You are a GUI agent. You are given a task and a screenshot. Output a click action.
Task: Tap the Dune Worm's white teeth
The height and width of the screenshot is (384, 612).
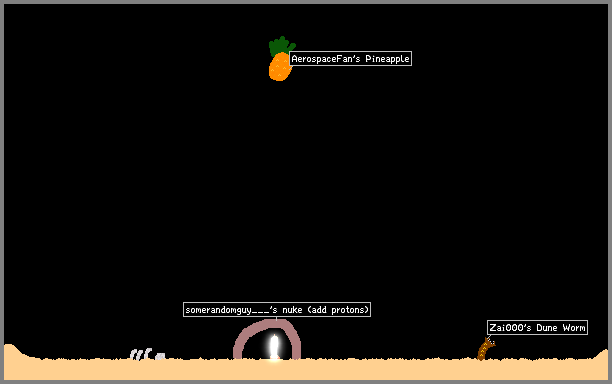tap(491, 342)
